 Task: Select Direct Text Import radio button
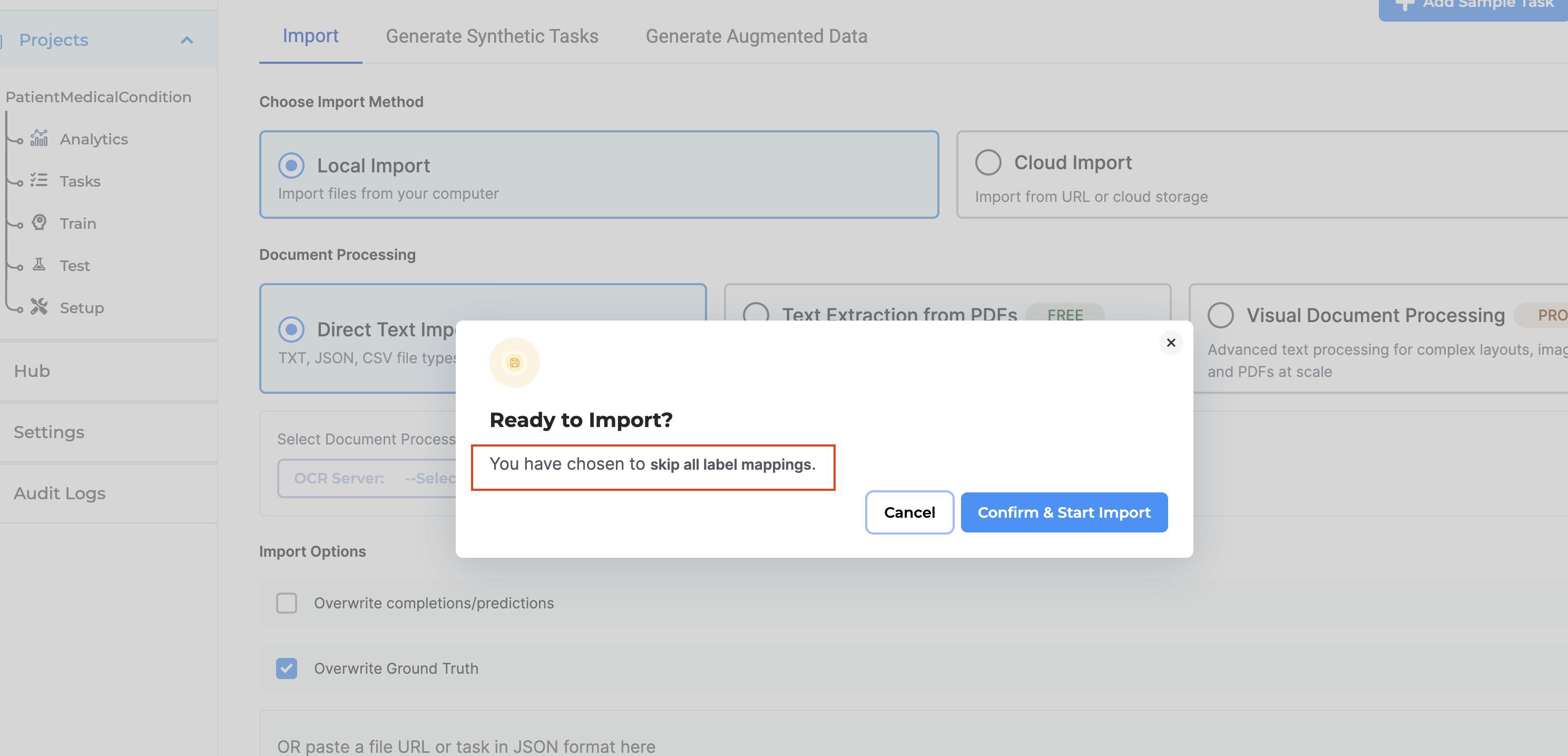[x=291, y=329]
